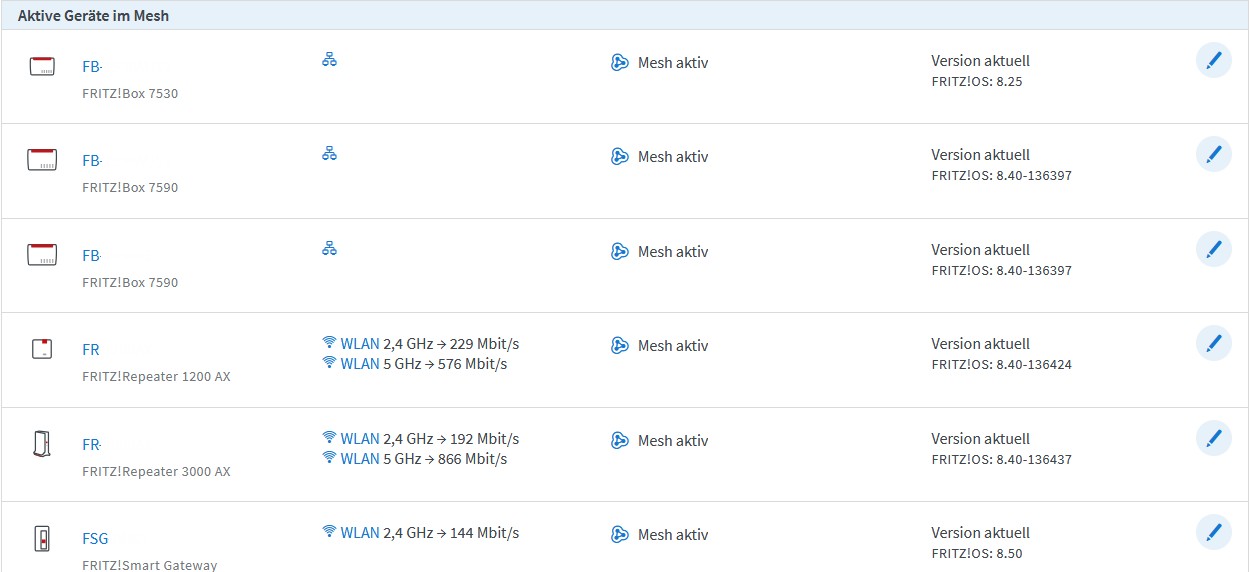This screenshot has height=572, width=1250.
Task: Click the Wi-Fi icon beside 144 Mbit/s
Action: (x=329, y=532)
